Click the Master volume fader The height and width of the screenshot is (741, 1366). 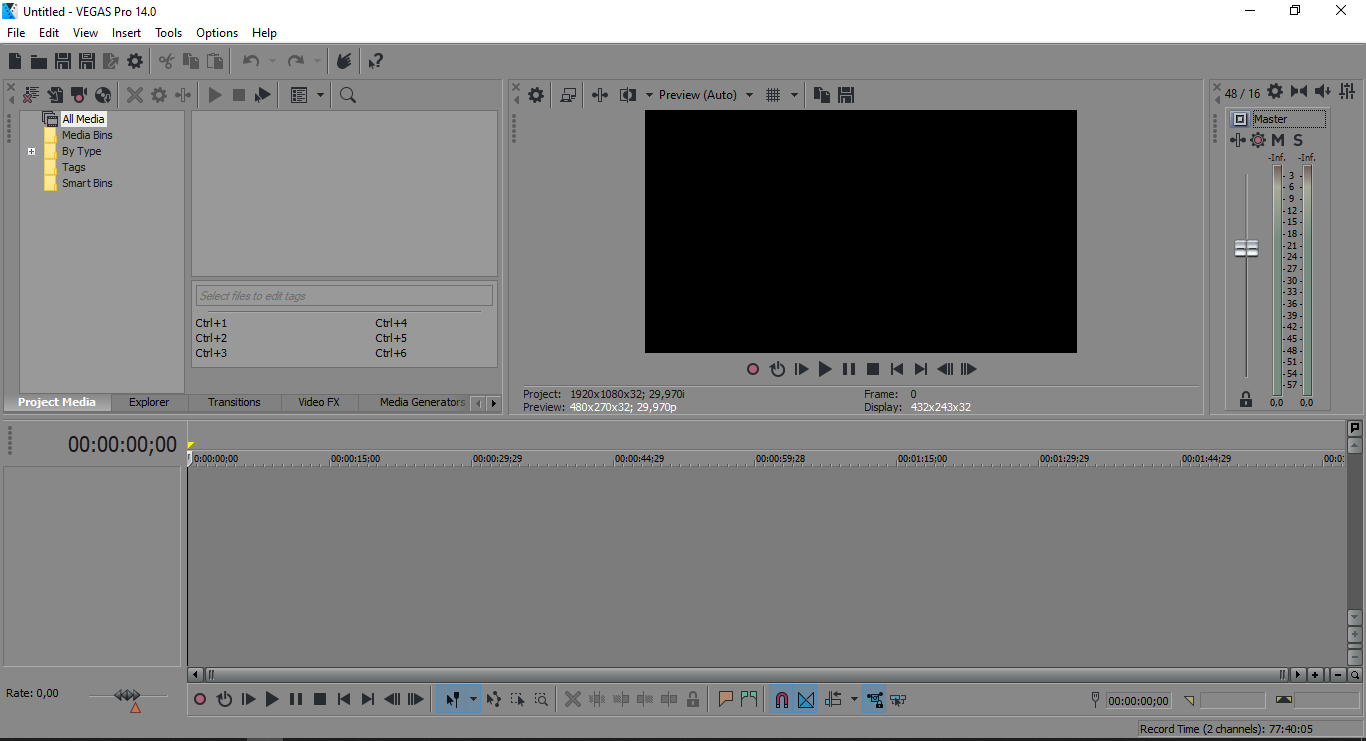click(x=1246, y=247)
